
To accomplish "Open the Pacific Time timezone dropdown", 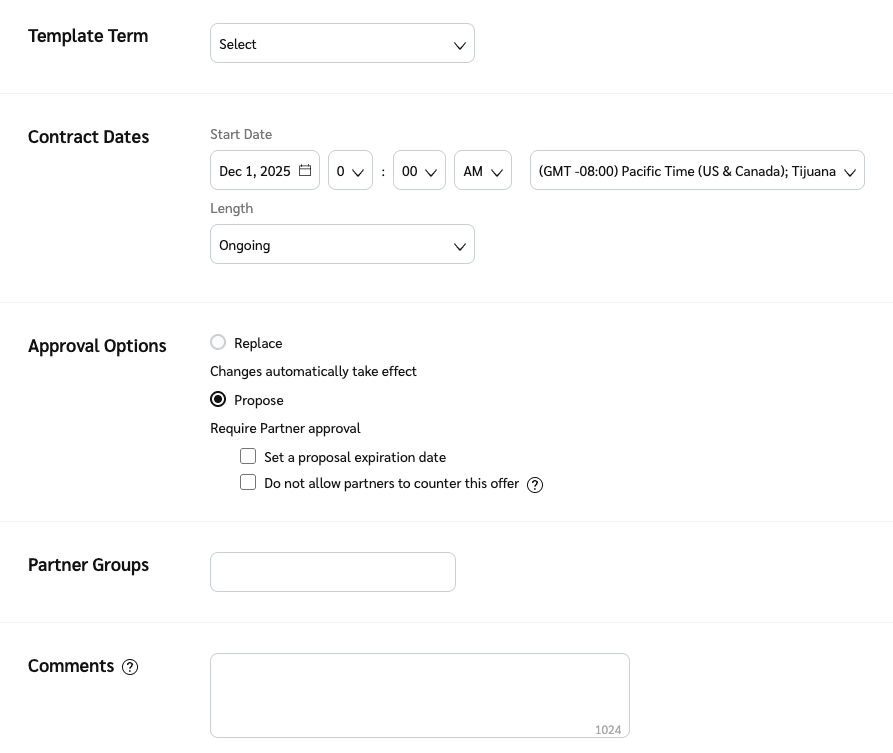I will [697, 171].
